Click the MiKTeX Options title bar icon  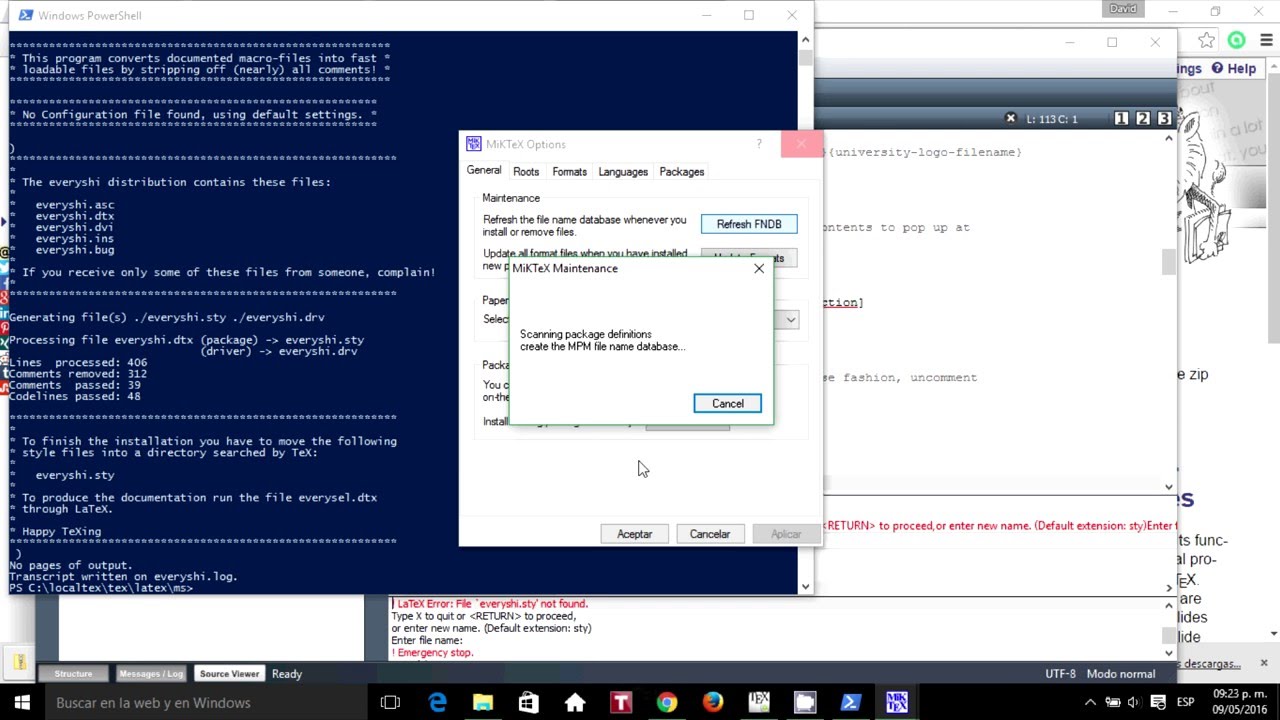pyautogui.click(x=474, y=144)
